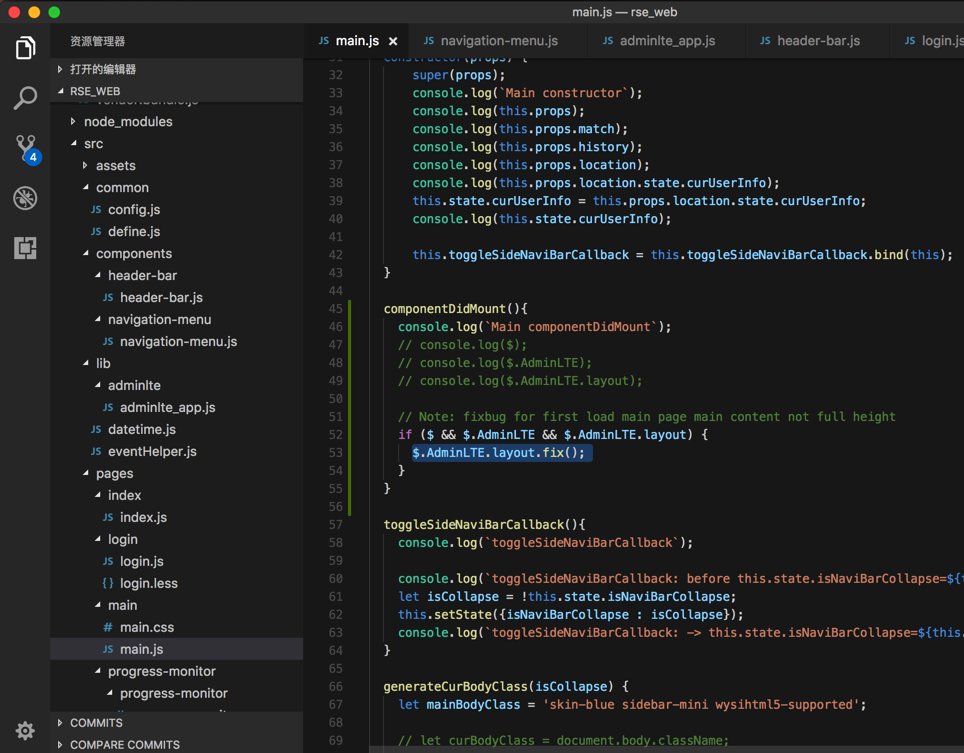Close the main.js editor tab
Screen dimensions: 964x753
(x=393, y=41)
